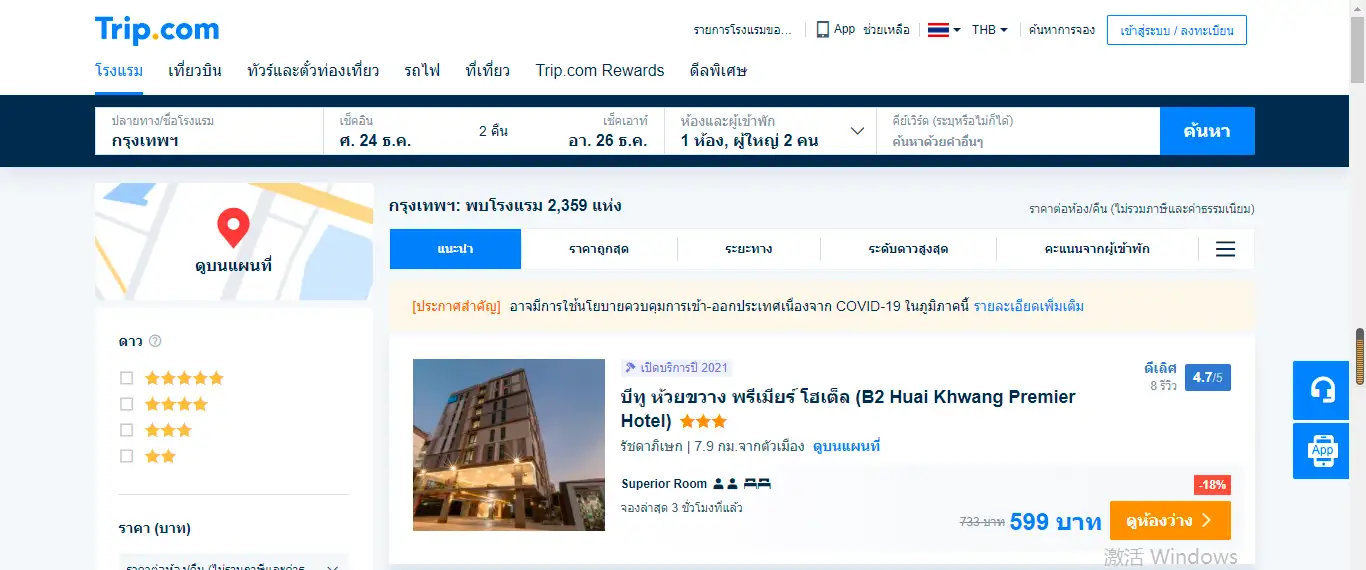Click the three-star rating of B2 hotel
The width and height of the screenshot is (1366, 570).
(704, 422)
